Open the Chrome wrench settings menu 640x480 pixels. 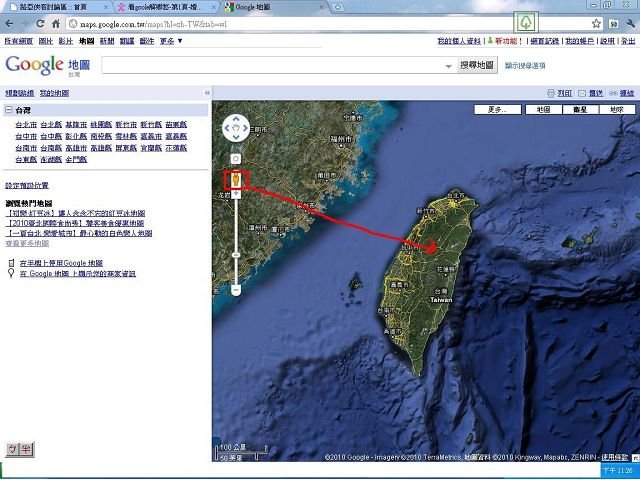pos(630,24)
